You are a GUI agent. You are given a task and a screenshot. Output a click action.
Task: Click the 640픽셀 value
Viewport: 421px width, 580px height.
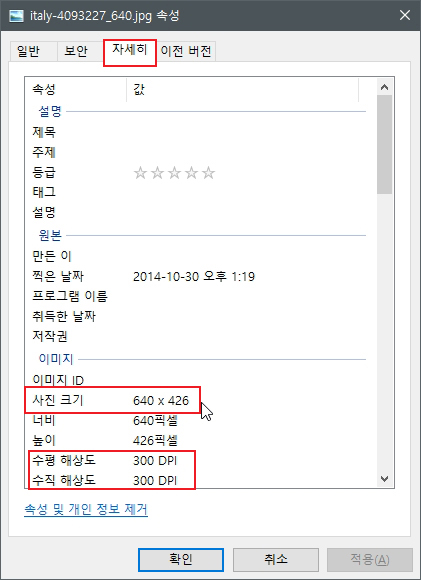[155, 421]
